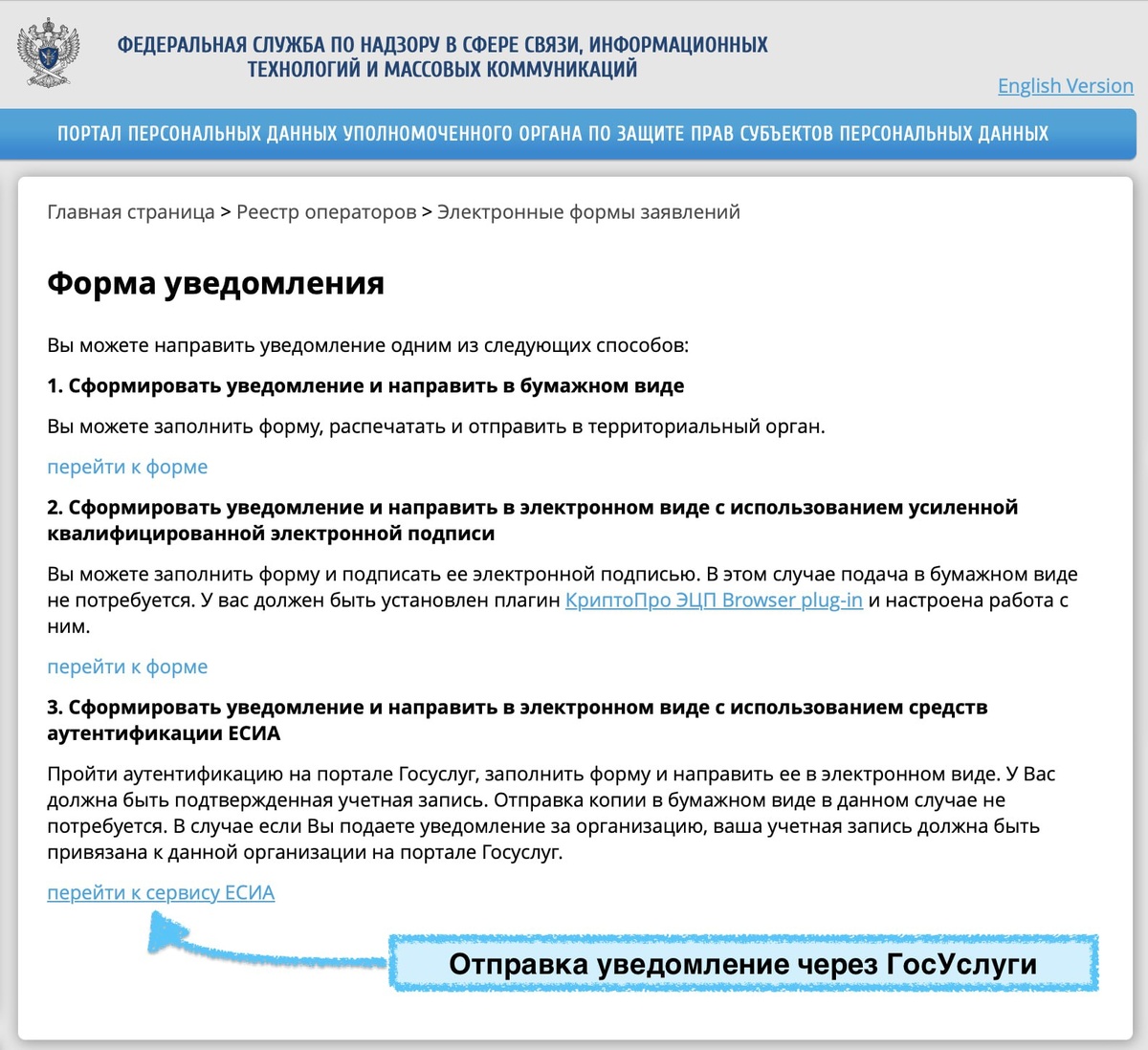Click text Вы можете направить уведомление одним из
The image size is (1148, 1050).
367,345
